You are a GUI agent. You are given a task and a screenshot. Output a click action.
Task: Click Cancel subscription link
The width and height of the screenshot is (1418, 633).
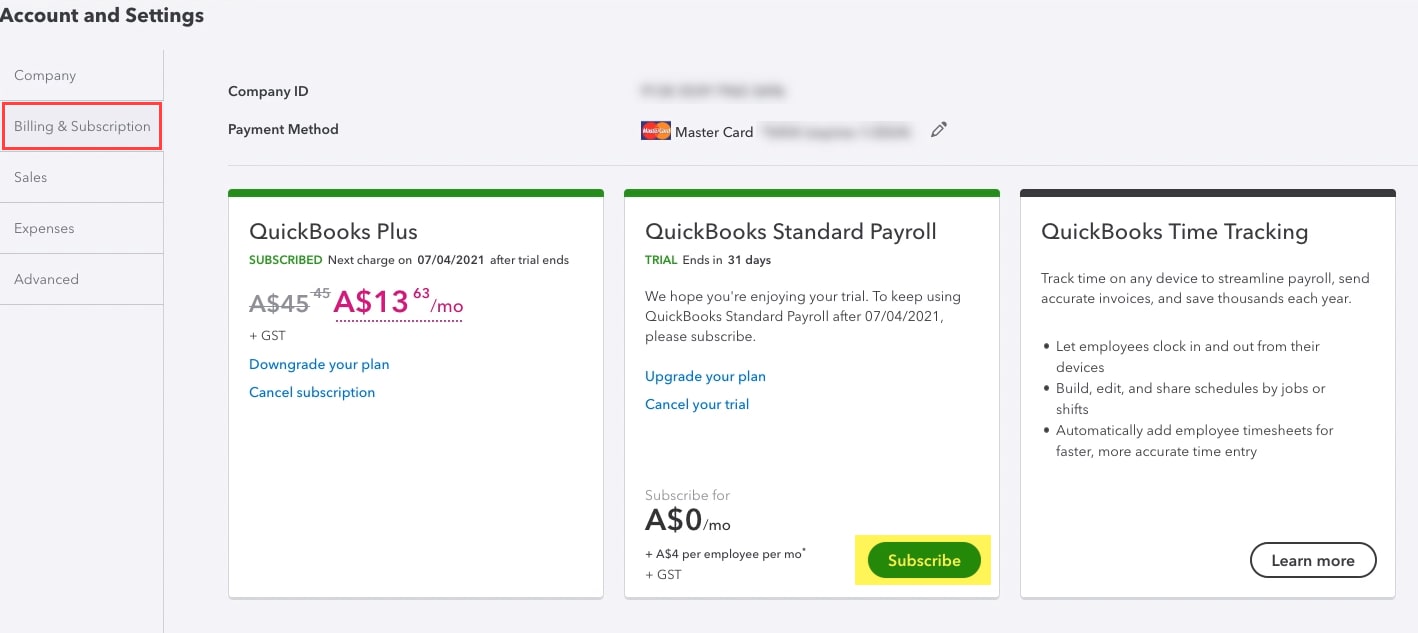pos(312,392)
